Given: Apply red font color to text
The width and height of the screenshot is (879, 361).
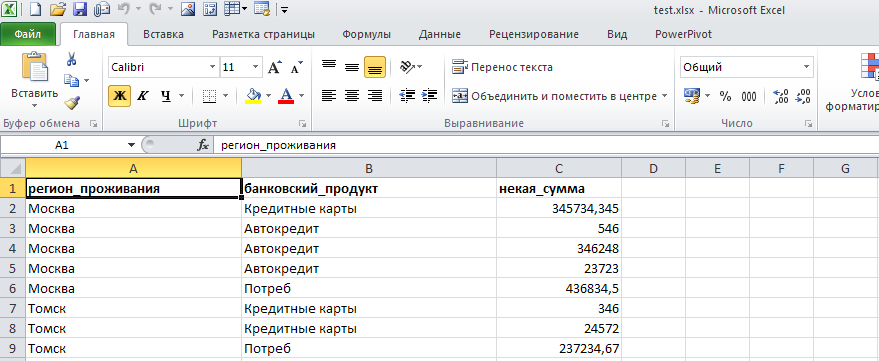Looking at the screenshot, I should 286,96.
